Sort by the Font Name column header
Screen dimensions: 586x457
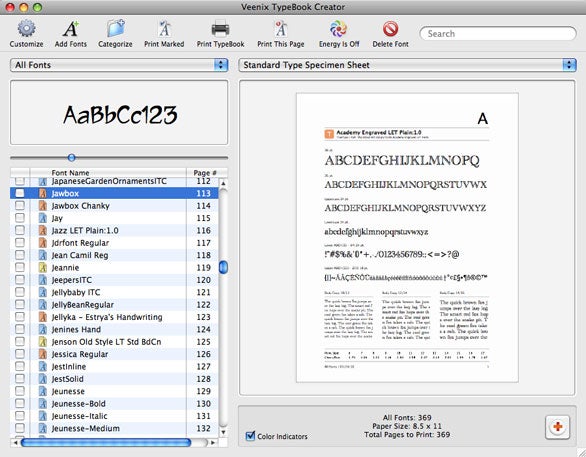(108, 173)
